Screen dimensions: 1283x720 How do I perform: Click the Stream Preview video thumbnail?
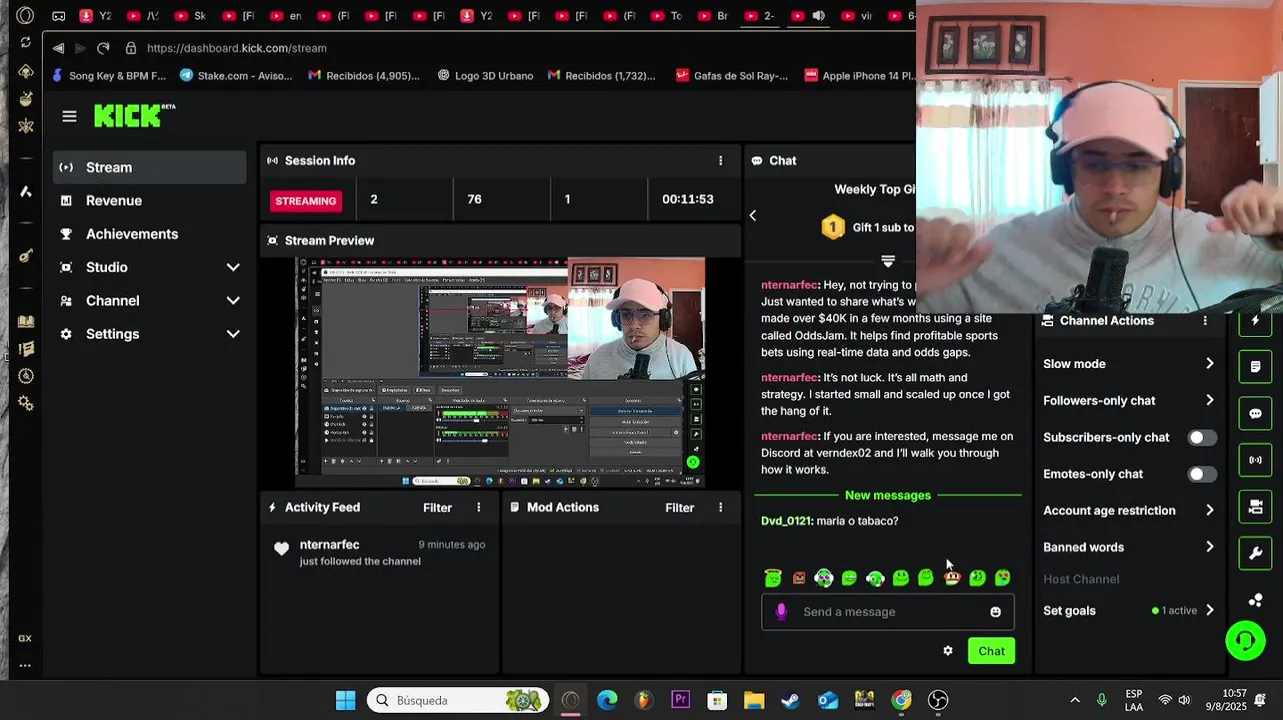click(x=500, y=372)
